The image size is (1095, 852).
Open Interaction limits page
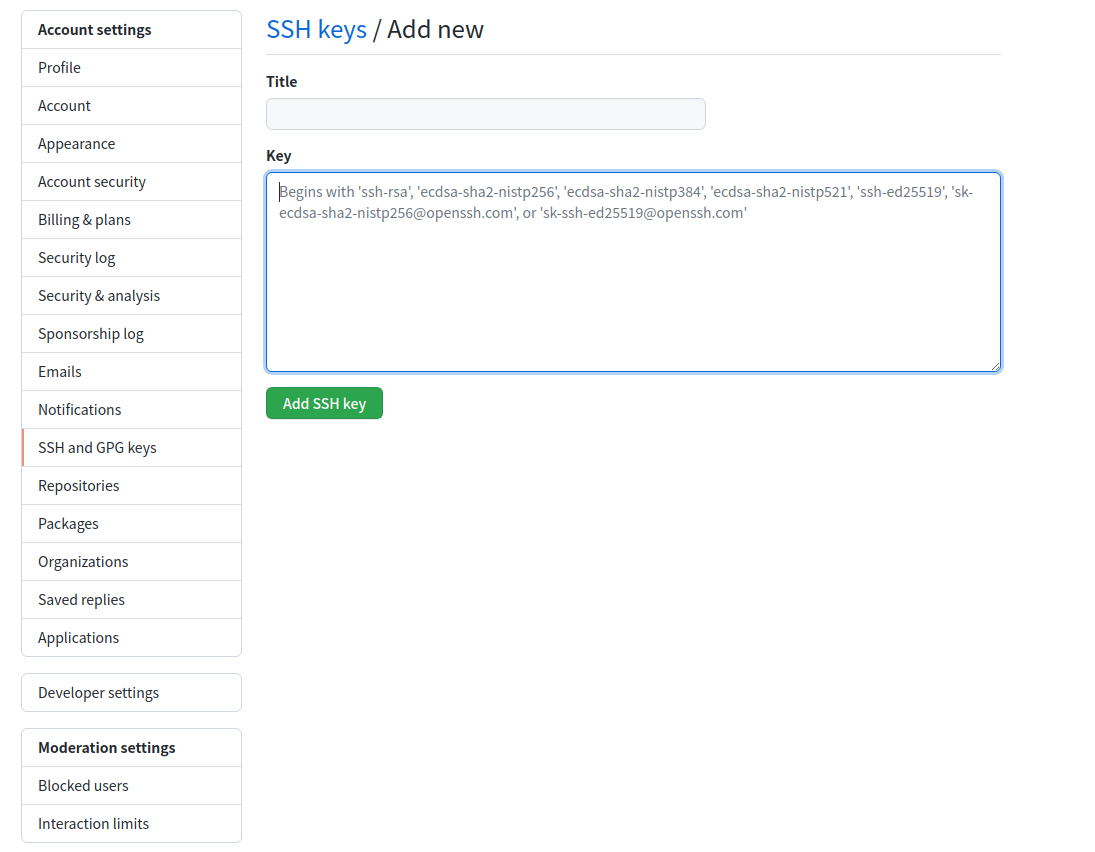point(131,824)
